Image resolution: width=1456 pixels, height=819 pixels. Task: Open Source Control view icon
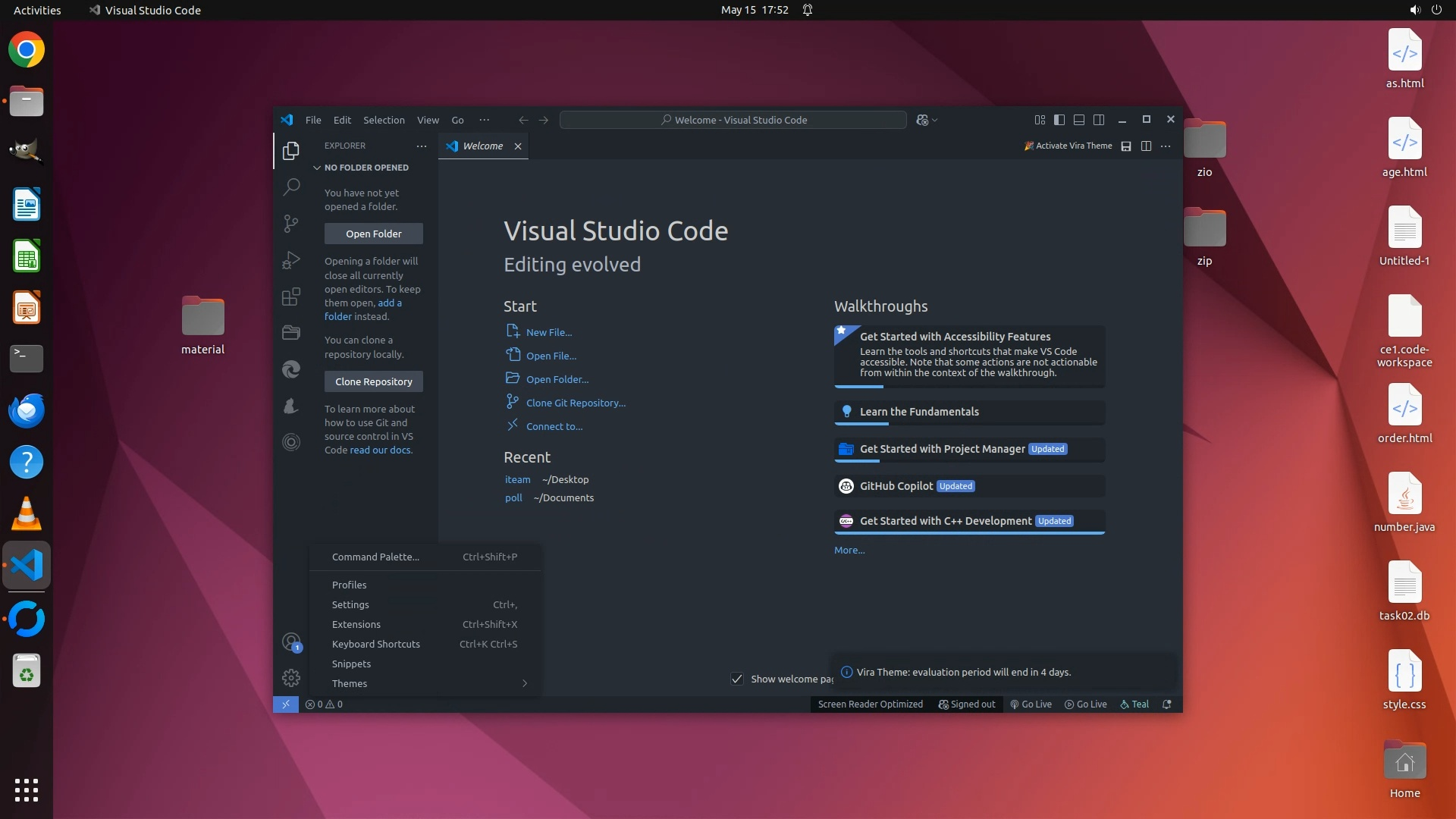291,224
